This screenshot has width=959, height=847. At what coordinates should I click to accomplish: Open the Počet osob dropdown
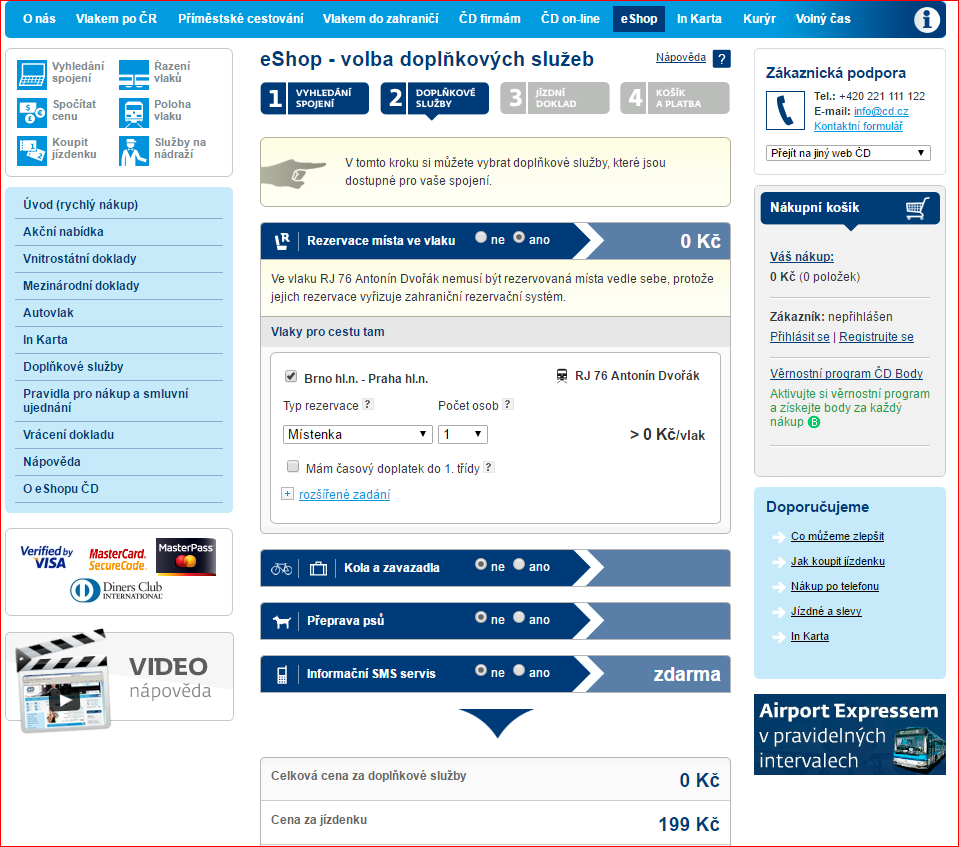(463, 434)
